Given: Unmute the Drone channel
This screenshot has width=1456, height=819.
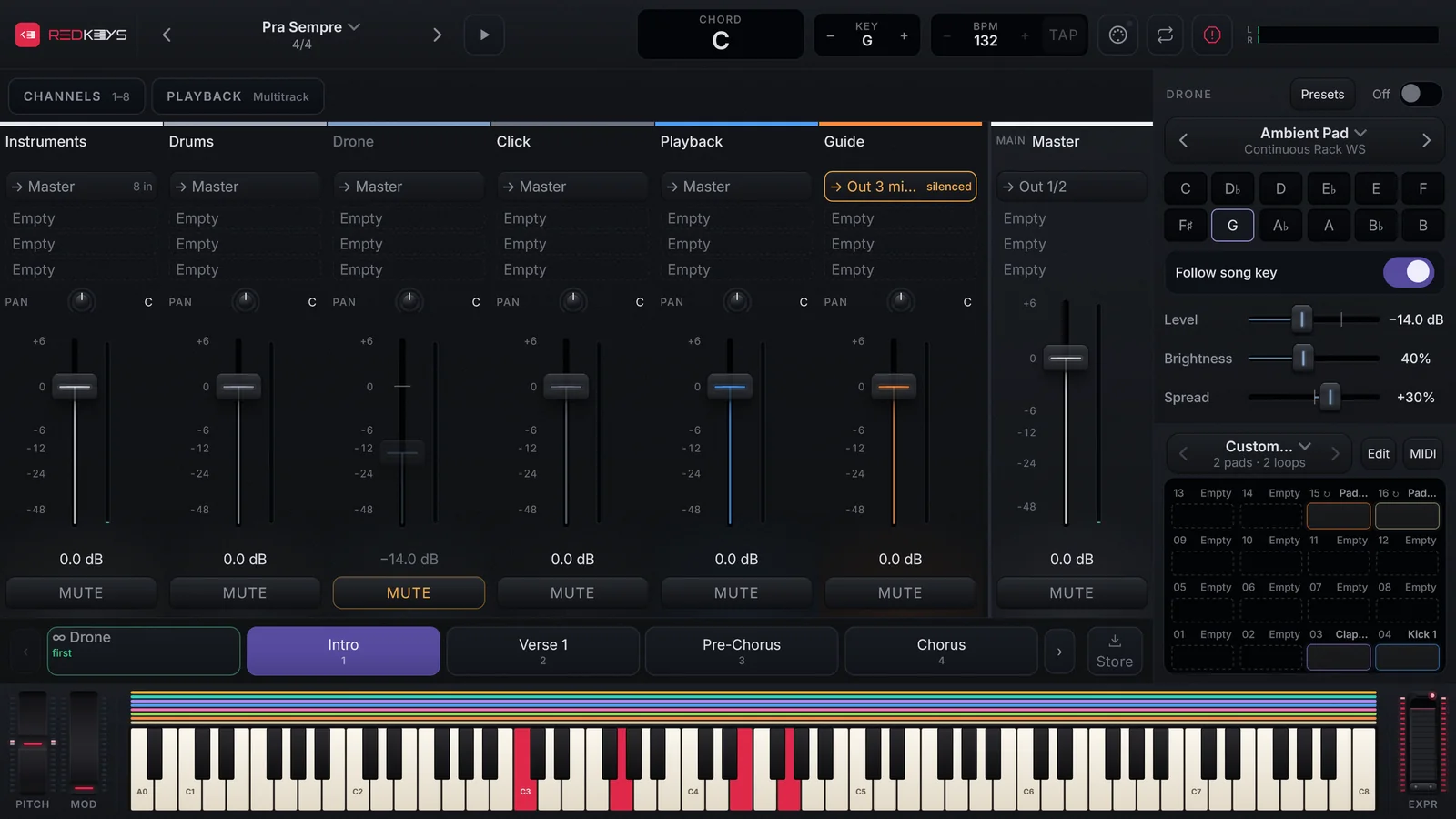Looking at the screenshot, I should 409,592.
